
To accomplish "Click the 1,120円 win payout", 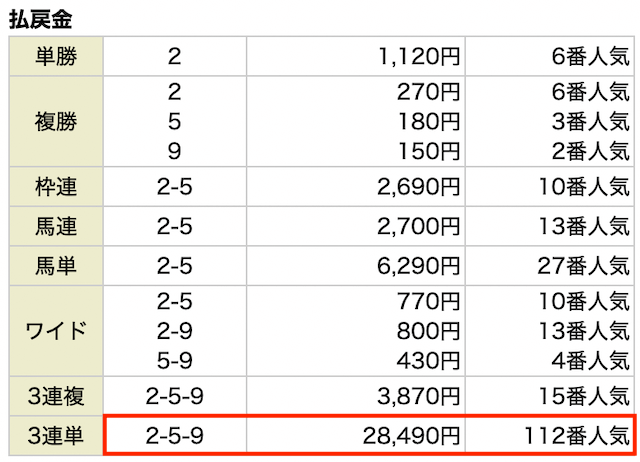I will (419, 56).
